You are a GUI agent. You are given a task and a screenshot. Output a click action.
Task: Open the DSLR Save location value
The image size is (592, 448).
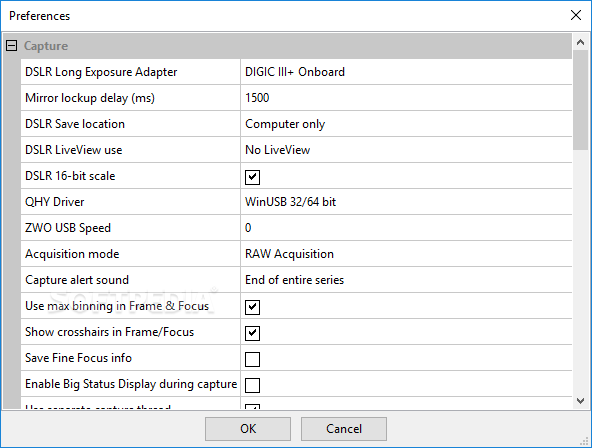(406, 124)
